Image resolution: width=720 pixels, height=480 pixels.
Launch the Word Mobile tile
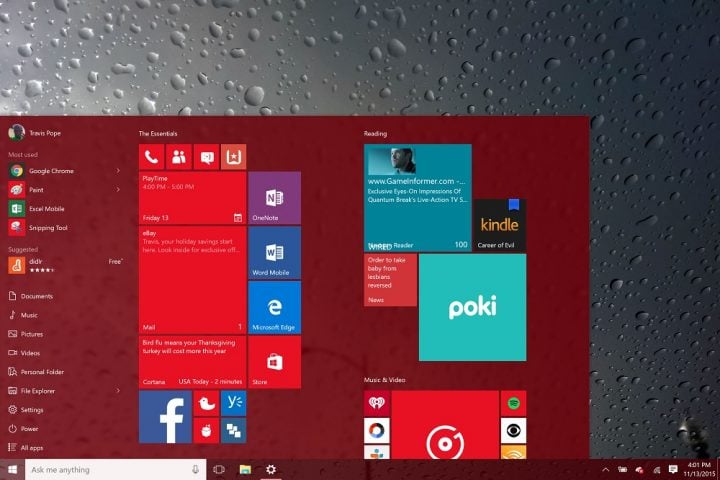coord(275,253)
